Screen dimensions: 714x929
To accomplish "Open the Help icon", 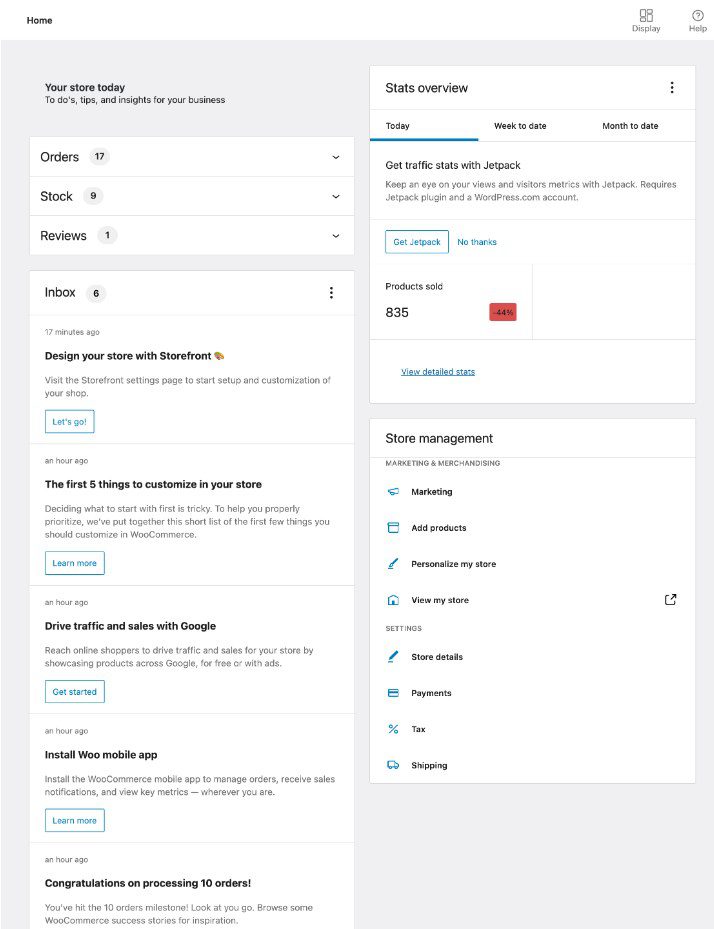I will [x=698, y=16].
